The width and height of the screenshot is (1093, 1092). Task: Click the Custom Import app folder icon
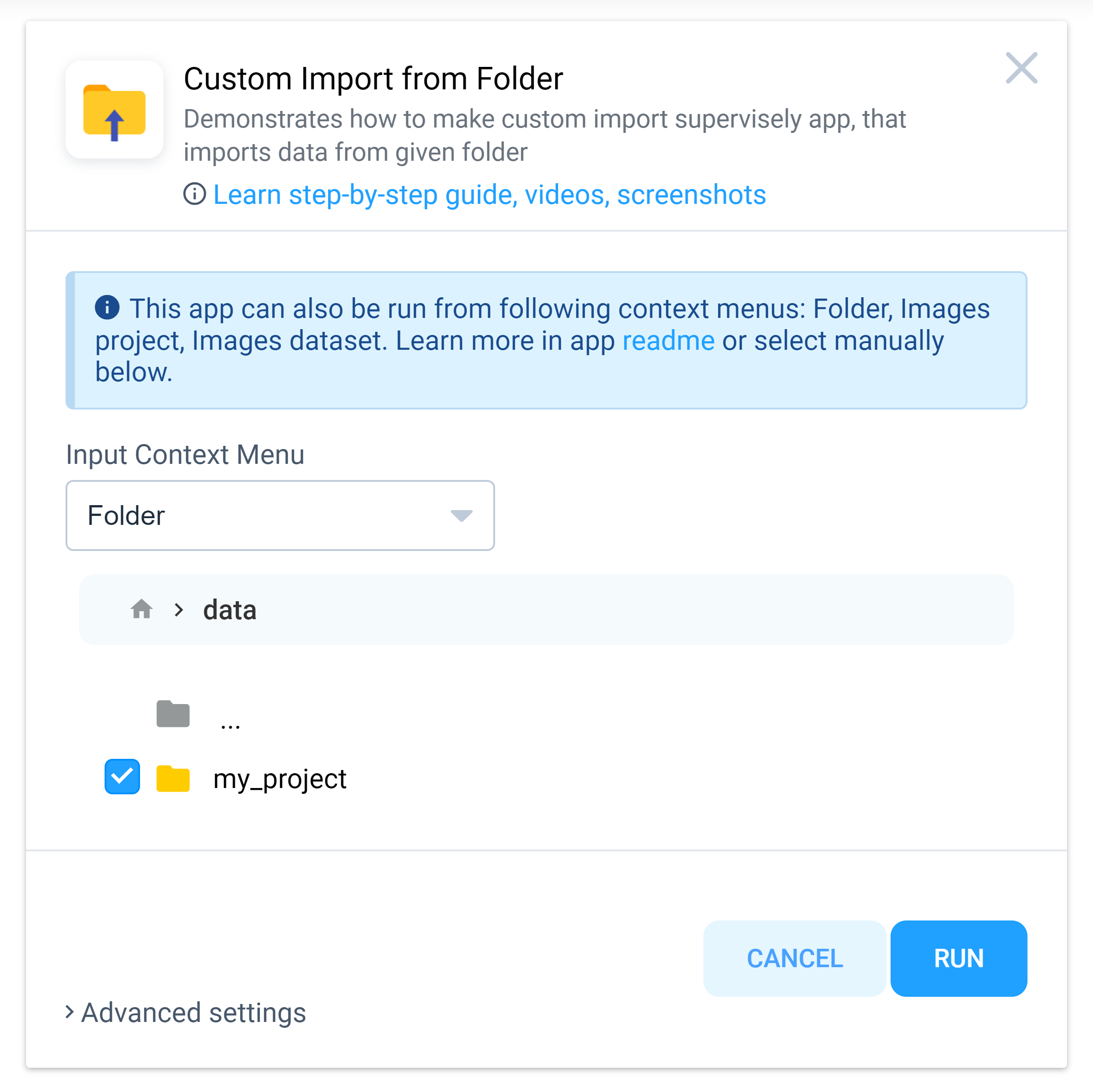pyautogui.click(x=114, y=109)
